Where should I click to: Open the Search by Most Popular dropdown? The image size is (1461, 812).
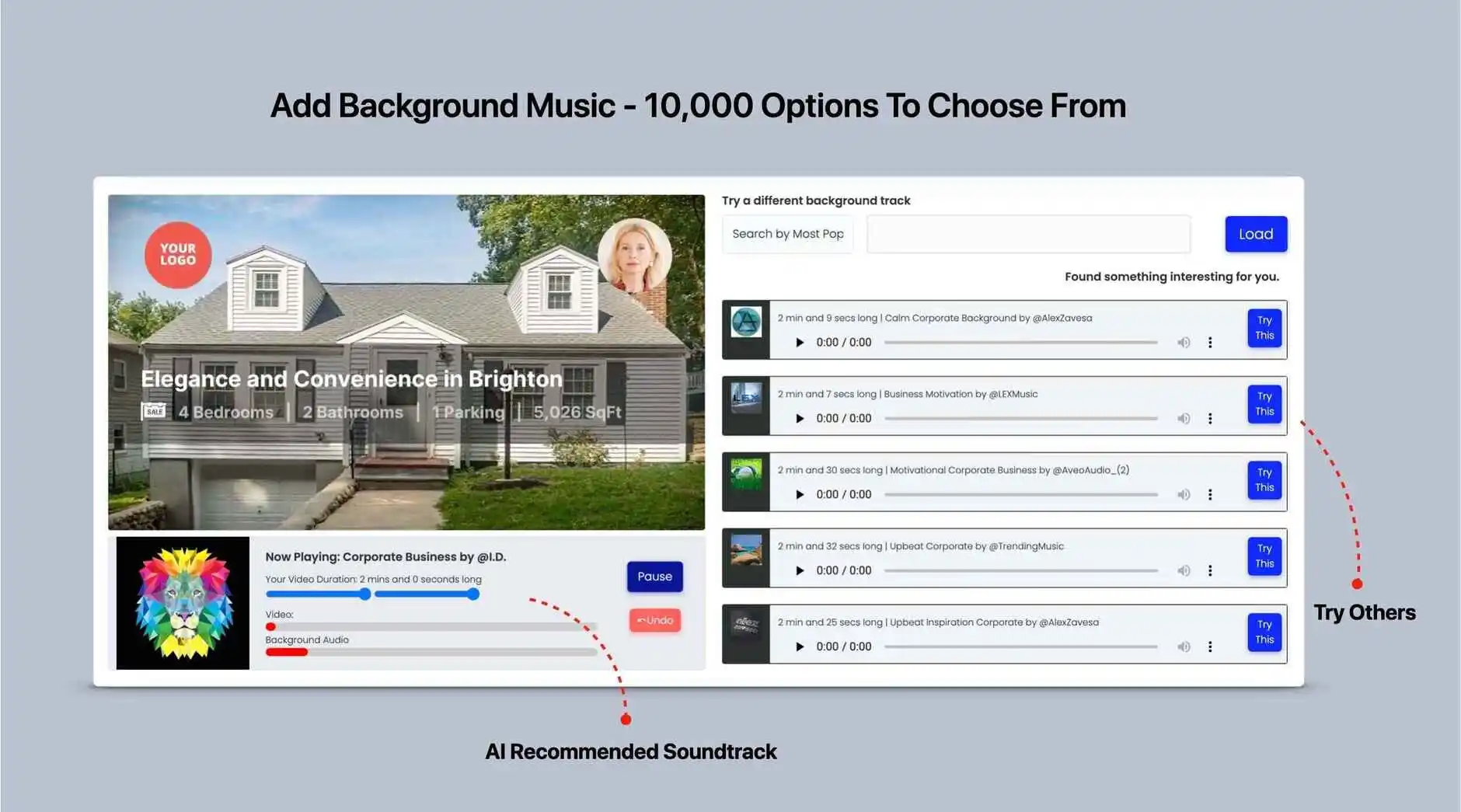point(787,233)
